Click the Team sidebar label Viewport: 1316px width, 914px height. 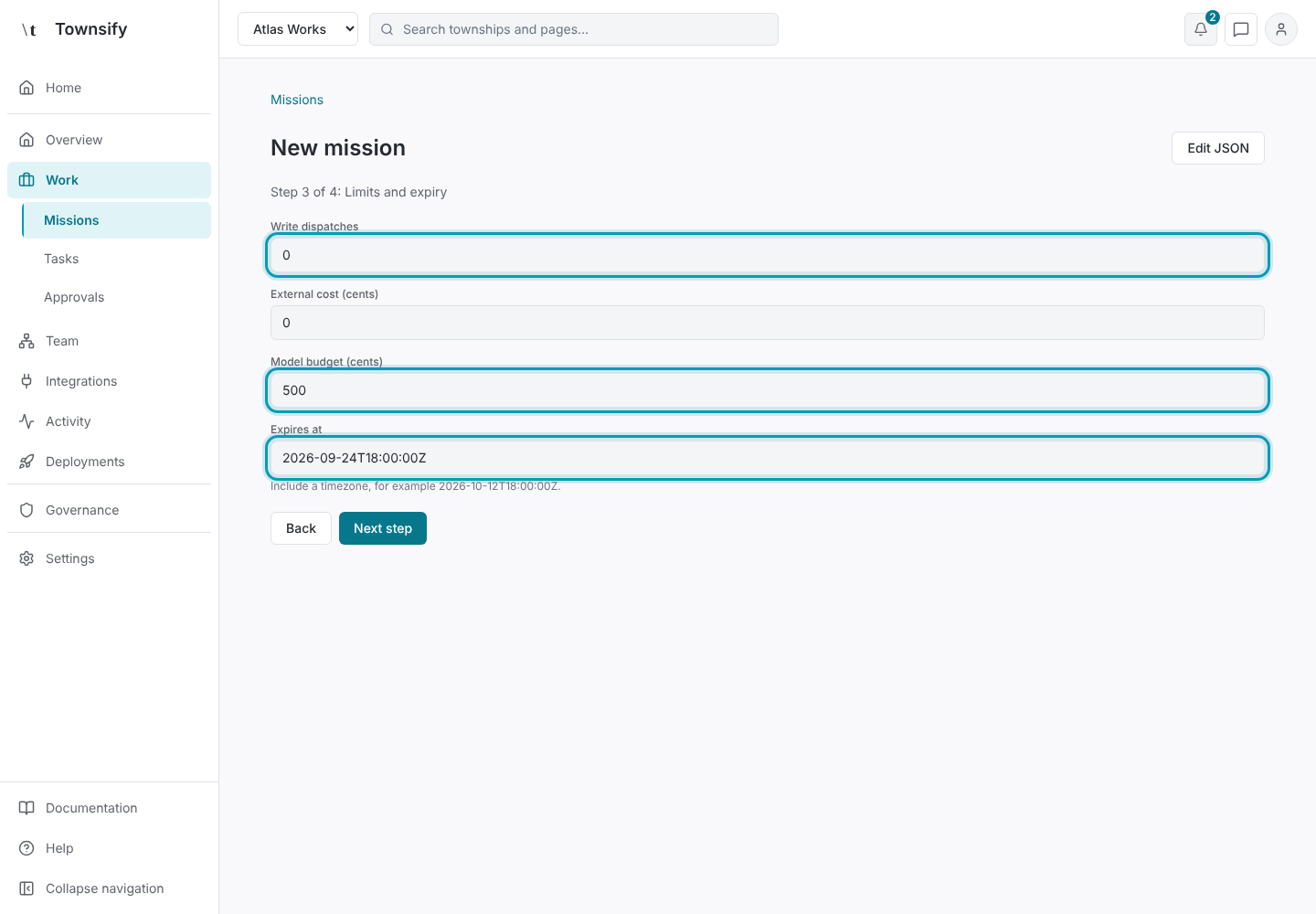tap(62, 341)
